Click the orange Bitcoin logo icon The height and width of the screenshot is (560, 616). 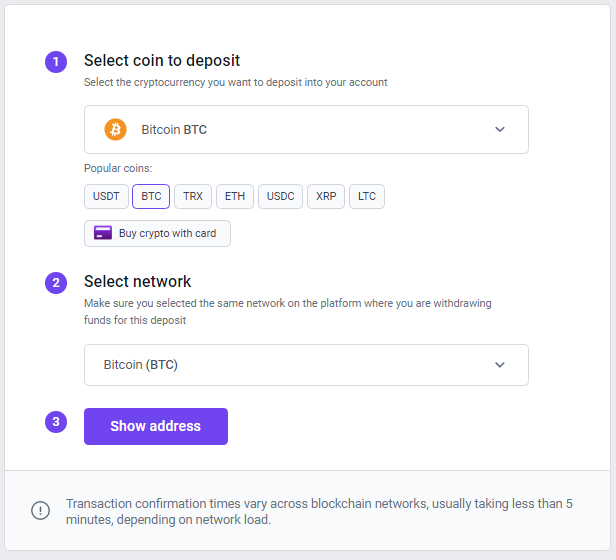115,129
